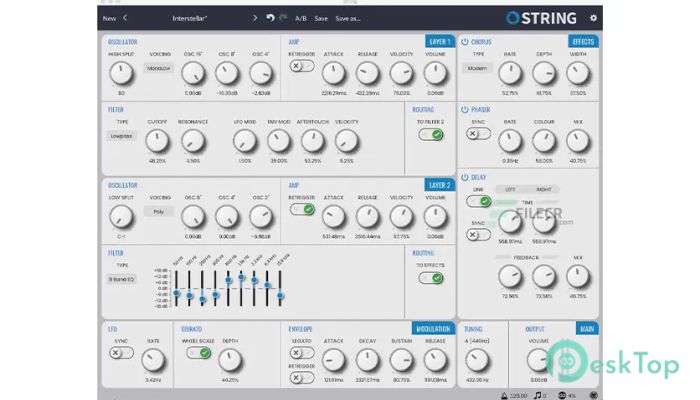Click the Layer 2 Low Split knob
700x400 pixels.
pos(121,217)
